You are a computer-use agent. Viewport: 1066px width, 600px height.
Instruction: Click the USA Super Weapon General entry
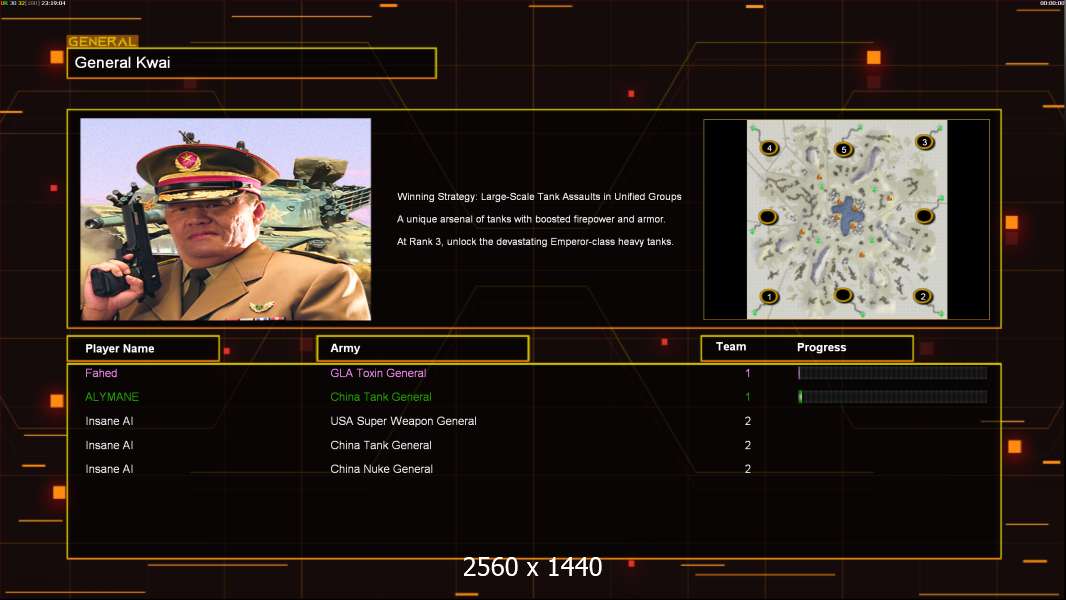tap(403, 421)
